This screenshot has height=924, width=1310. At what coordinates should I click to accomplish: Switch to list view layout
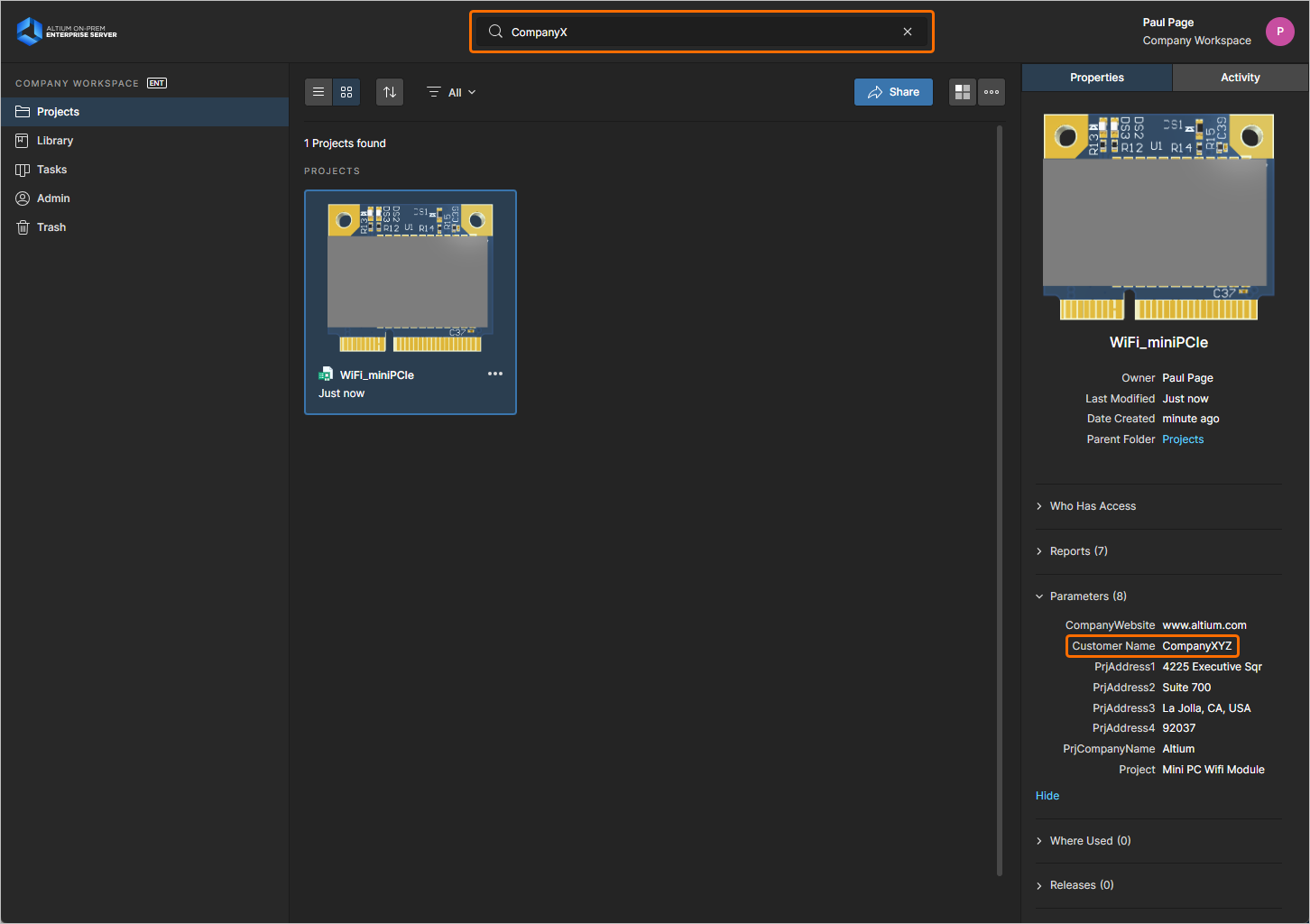318,92
